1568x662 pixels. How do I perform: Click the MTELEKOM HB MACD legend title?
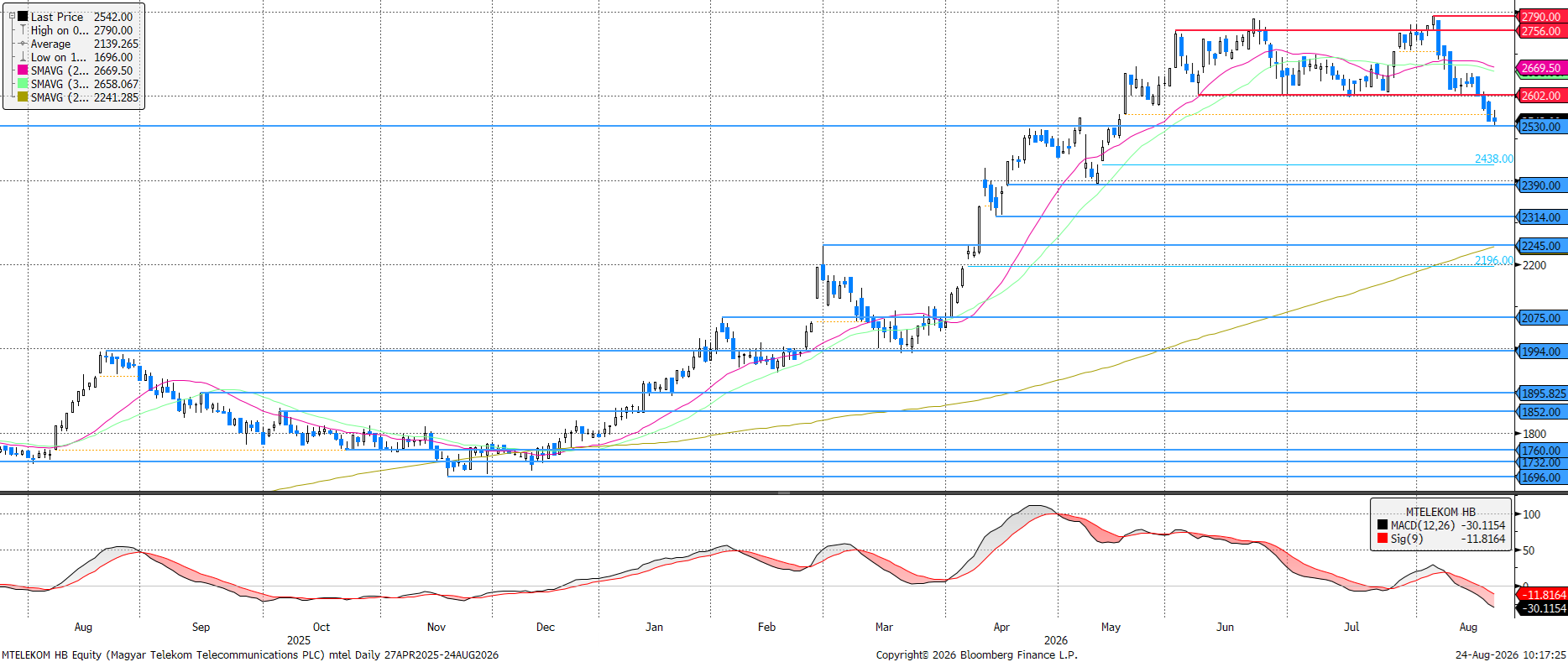click(x=1440, y=512)
